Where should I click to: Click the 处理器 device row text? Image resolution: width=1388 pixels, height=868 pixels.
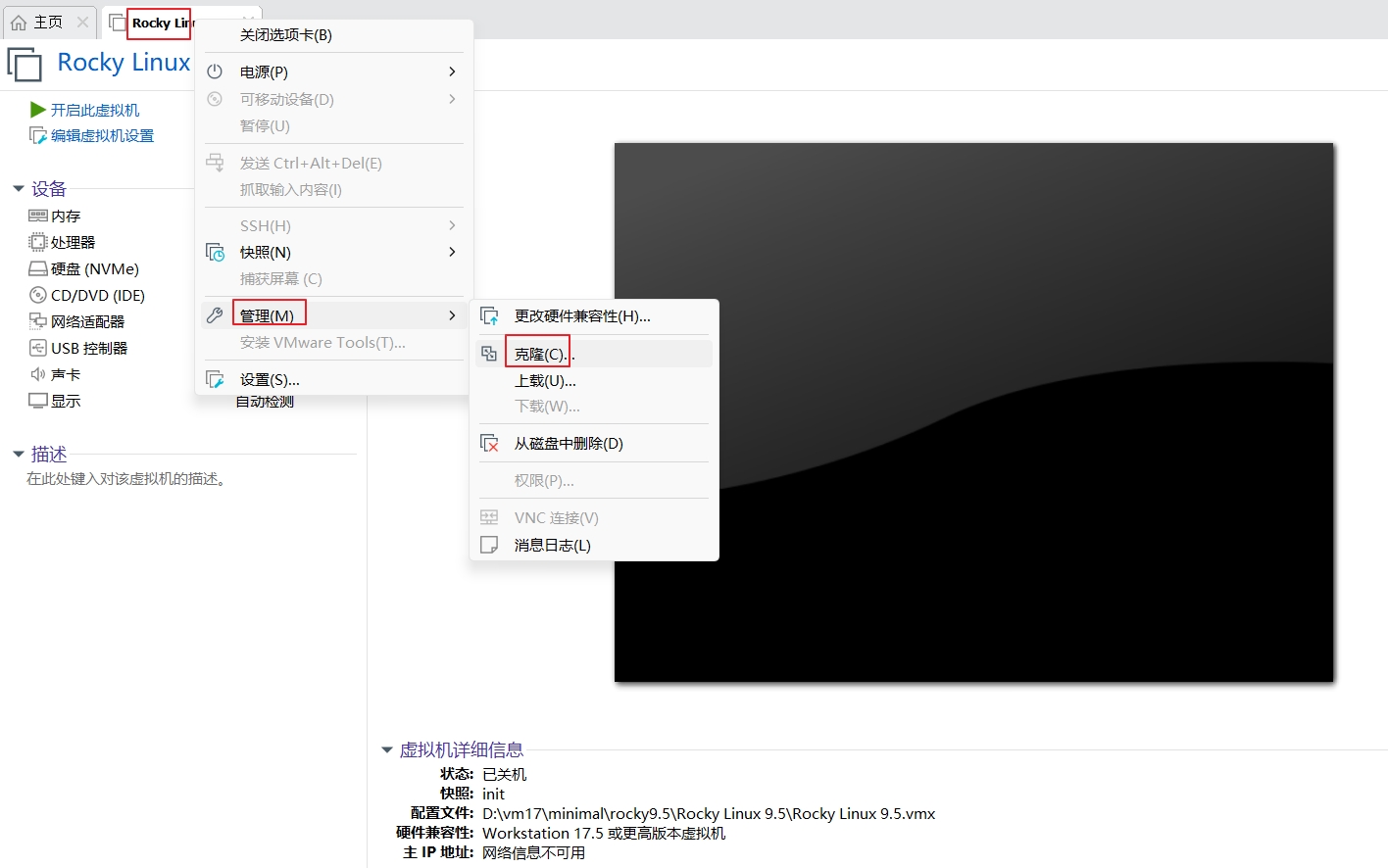click(x=74, y=243)
